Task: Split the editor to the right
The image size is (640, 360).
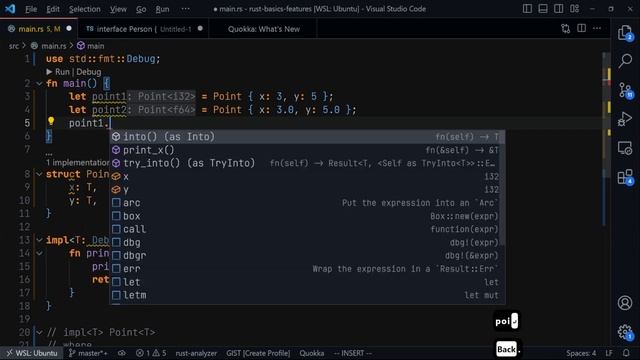Action: pos(582,29)
